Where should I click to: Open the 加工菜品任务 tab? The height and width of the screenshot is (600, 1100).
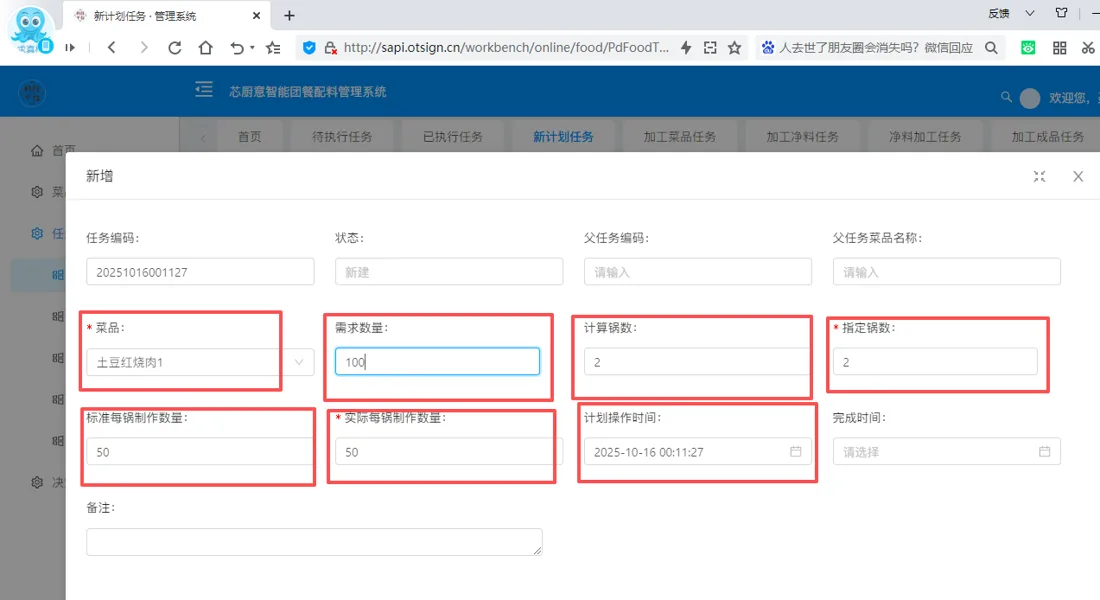pos(680,136)
